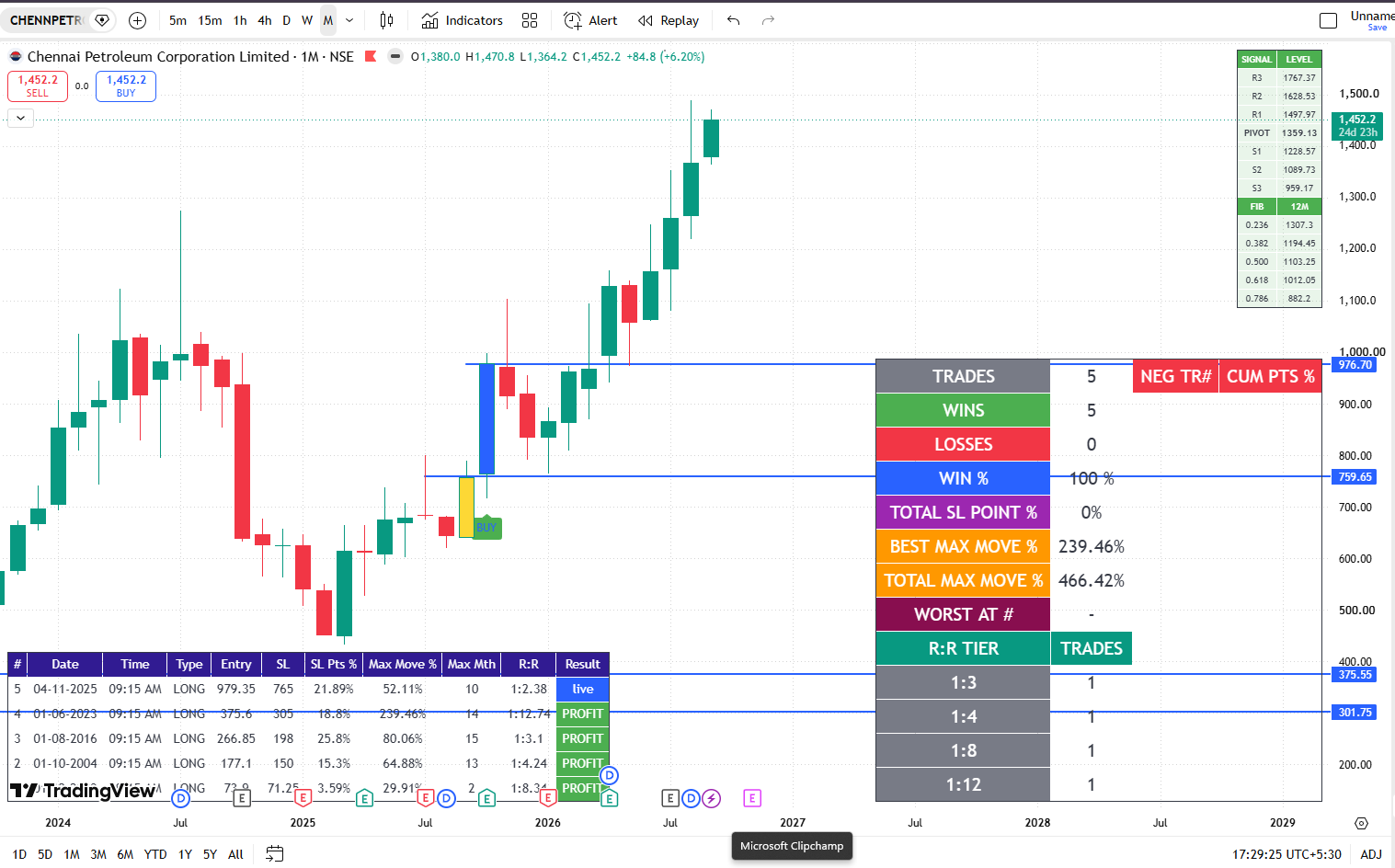This screenshot has height=868, width=1395.
Task: Select the 5m timeframe
Action: [x=177, y=20]
